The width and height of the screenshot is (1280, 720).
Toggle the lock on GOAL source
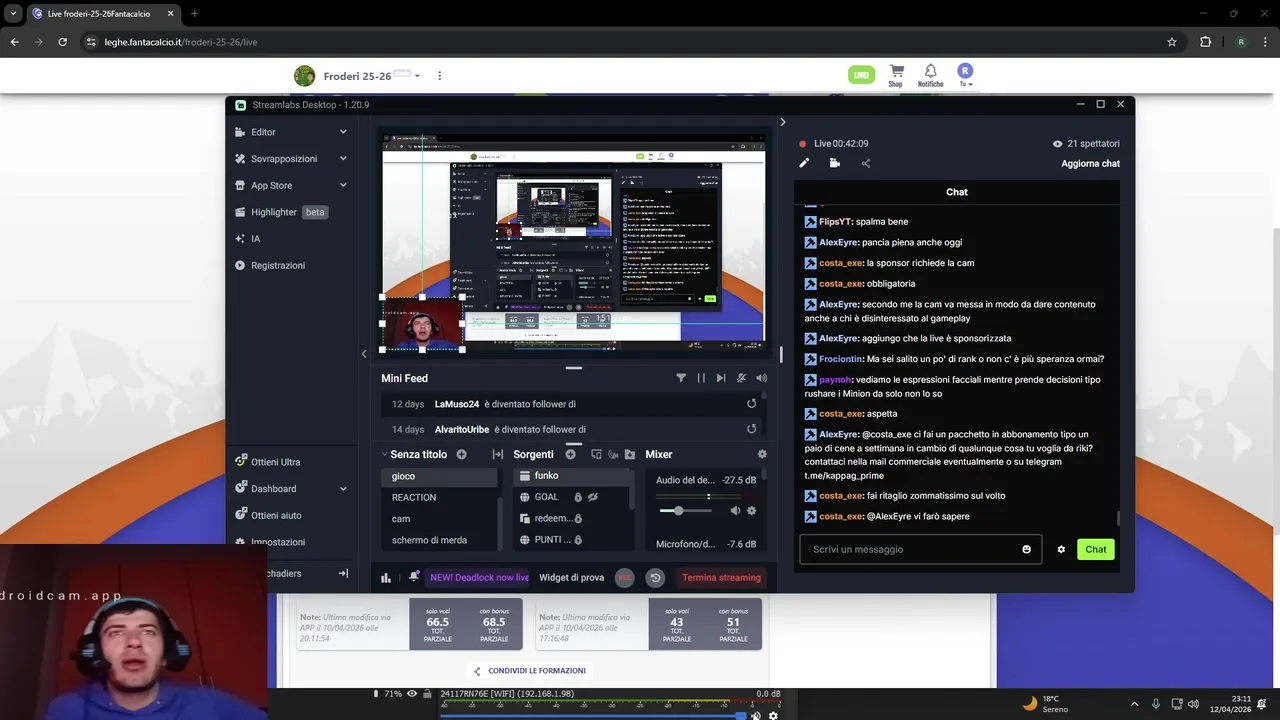tap(578, 497)
